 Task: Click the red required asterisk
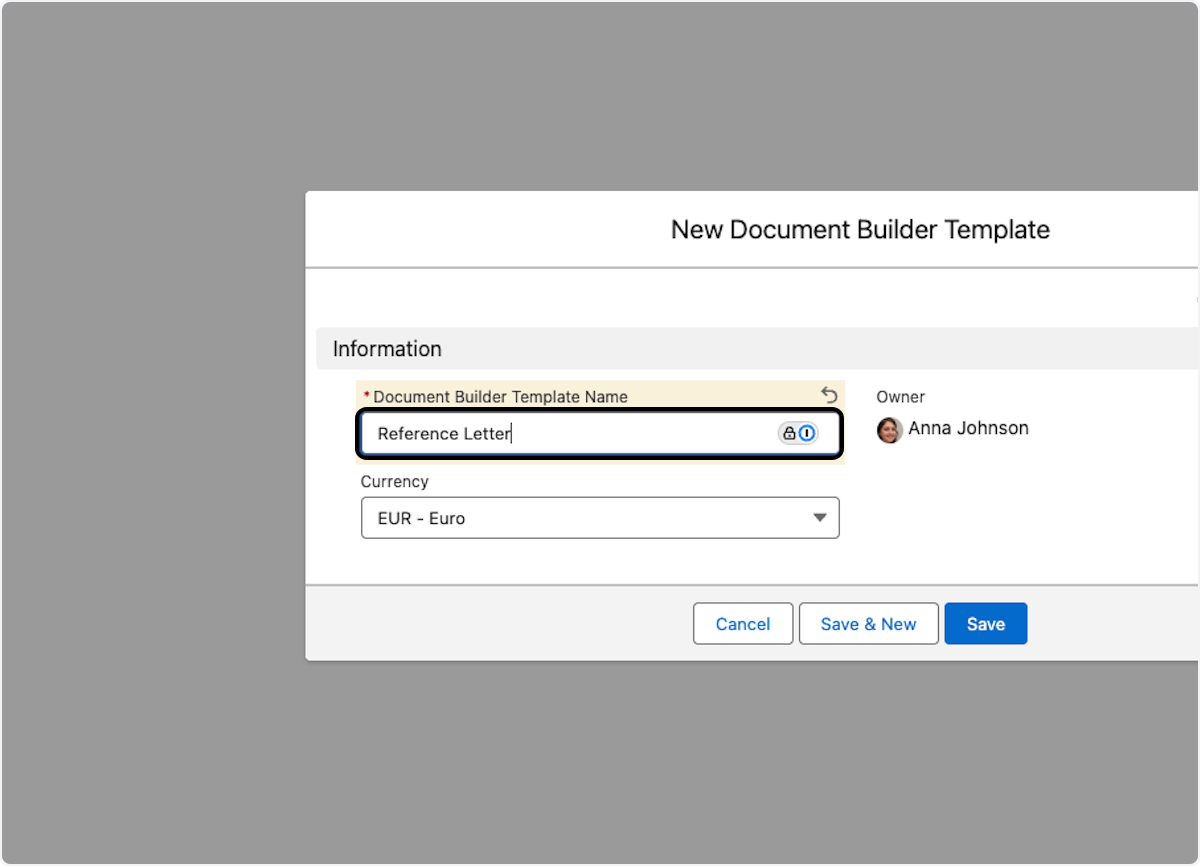coord(366,397)
